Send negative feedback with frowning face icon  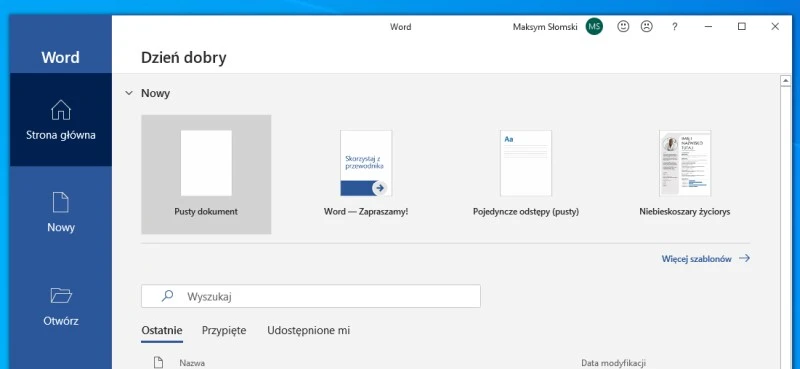pos(646,27)
